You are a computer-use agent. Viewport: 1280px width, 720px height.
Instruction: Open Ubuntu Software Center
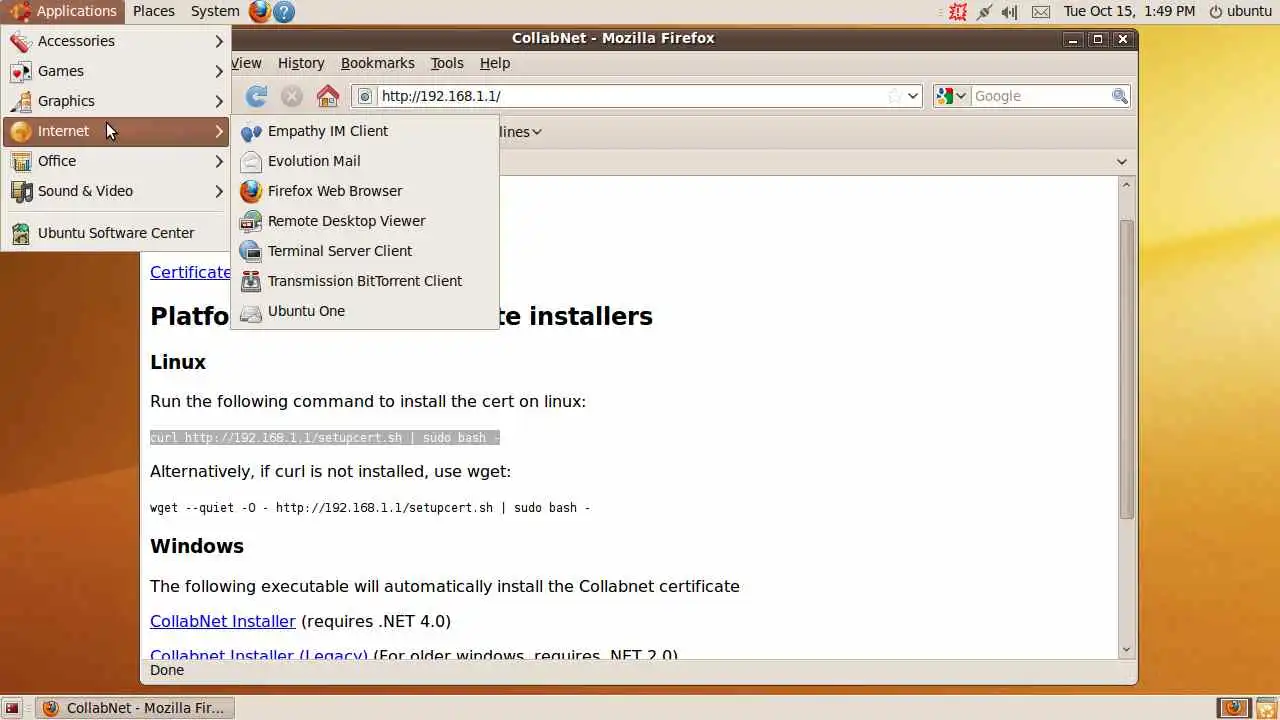[x=116, y=233]
